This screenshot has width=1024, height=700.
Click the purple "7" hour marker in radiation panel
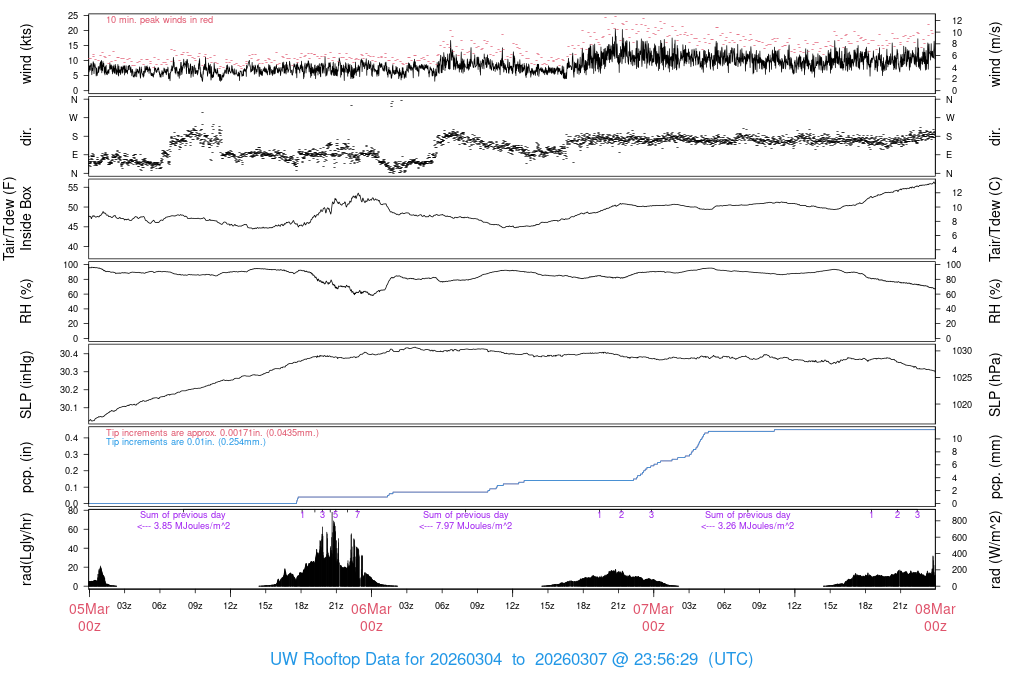(x=357, y=515)
